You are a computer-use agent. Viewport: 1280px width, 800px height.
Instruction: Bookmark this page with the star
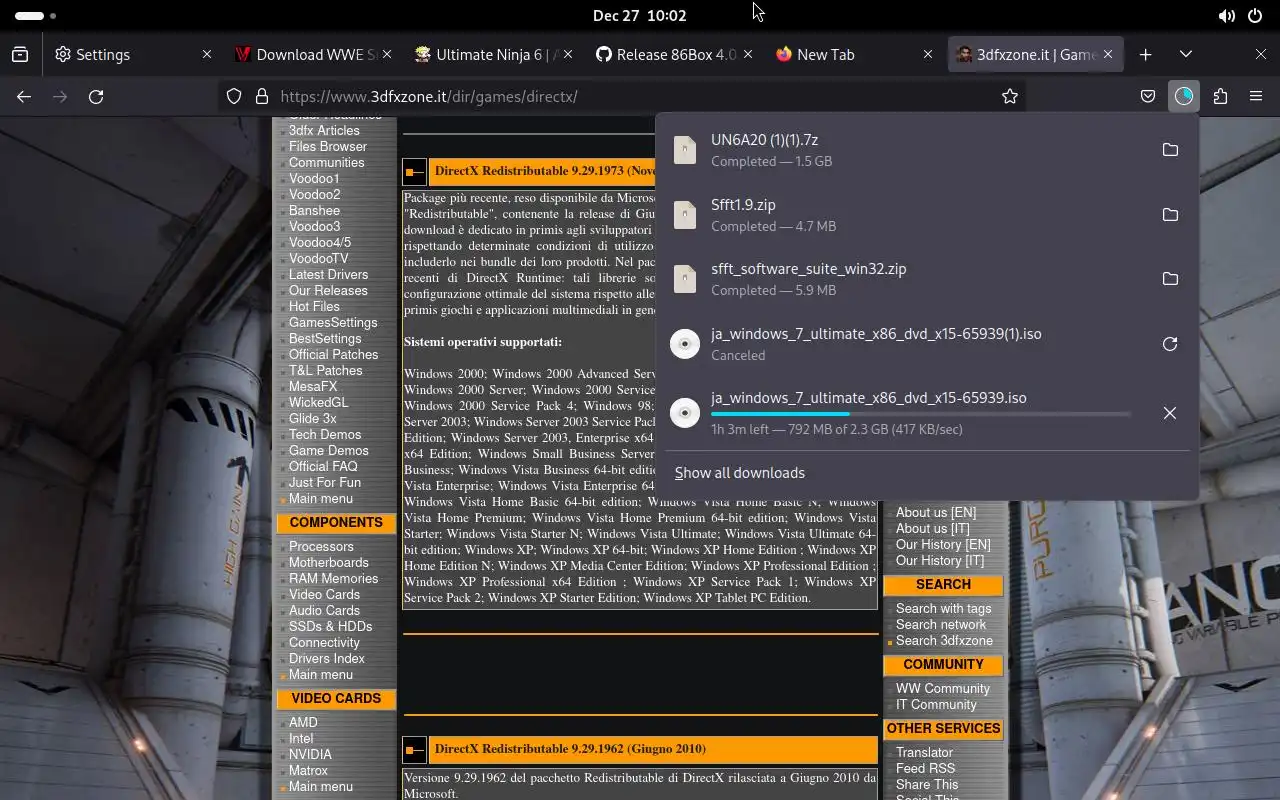click(1010, 96)
